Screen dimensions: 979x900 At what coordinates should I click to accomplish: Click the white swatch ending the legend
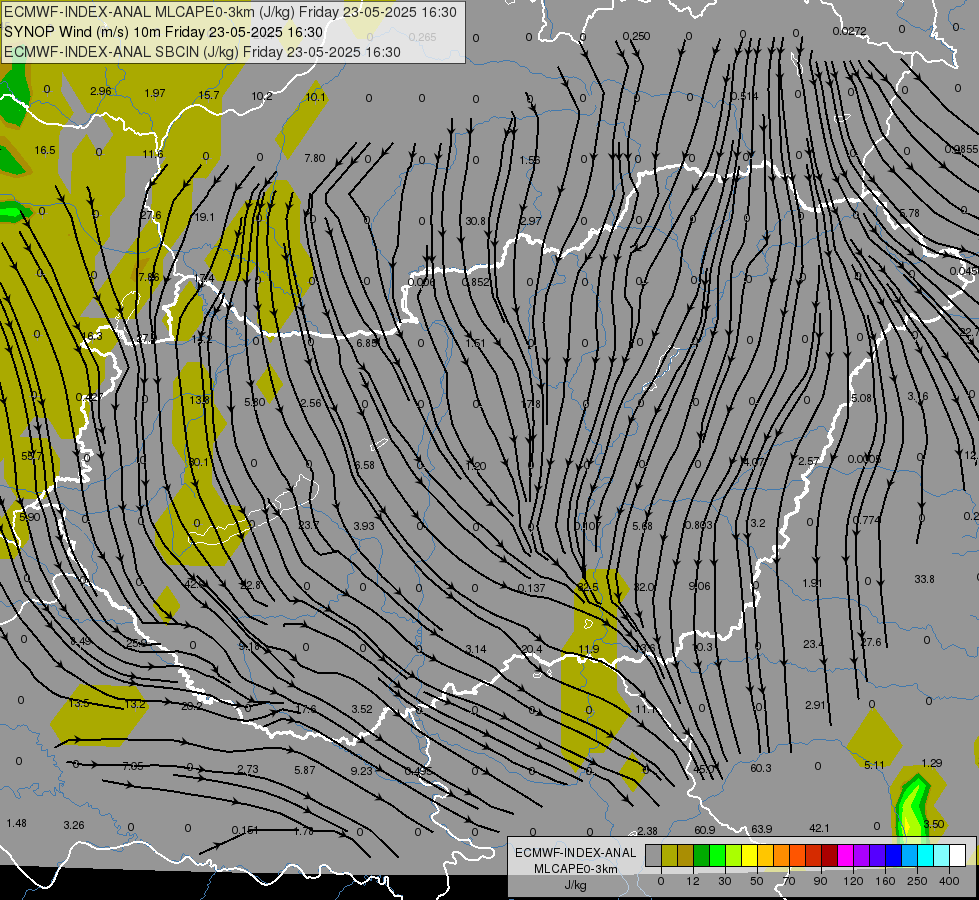pyautogui.click(x=957, y=855)
